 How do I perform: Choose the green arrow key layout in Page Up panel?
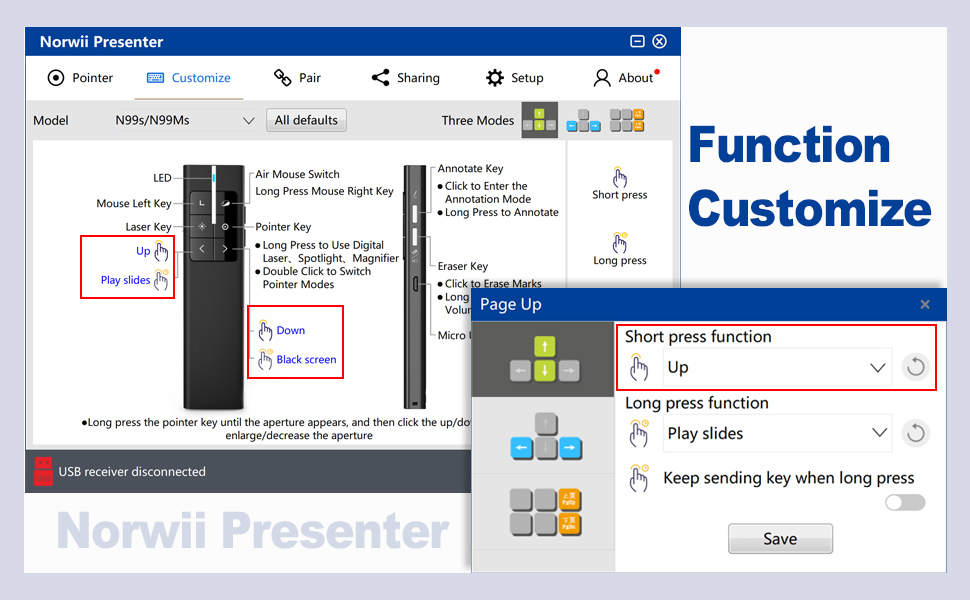pyautogui.click(x=543, y=359)
